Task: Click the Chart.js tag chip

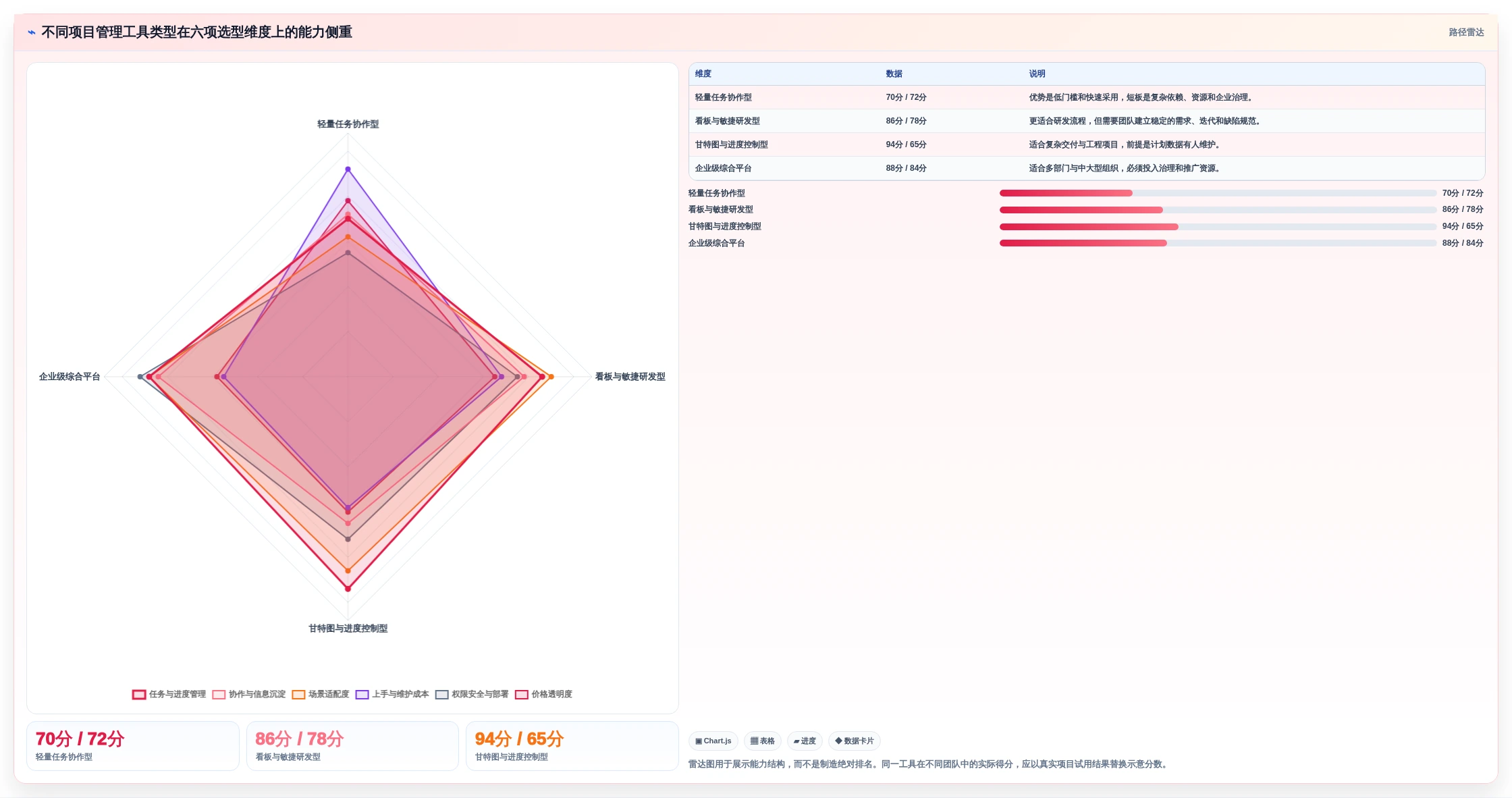Action: pos(713,741)
